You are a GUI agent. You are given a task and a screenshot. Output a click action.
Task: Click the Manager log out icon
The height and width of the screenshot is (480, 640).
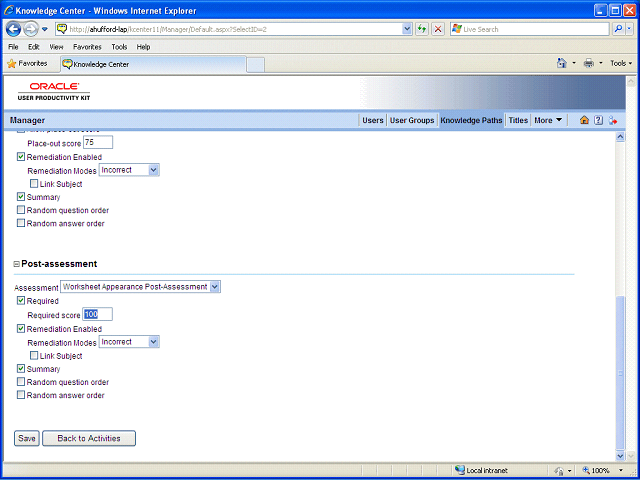click(x=613, y=120)
